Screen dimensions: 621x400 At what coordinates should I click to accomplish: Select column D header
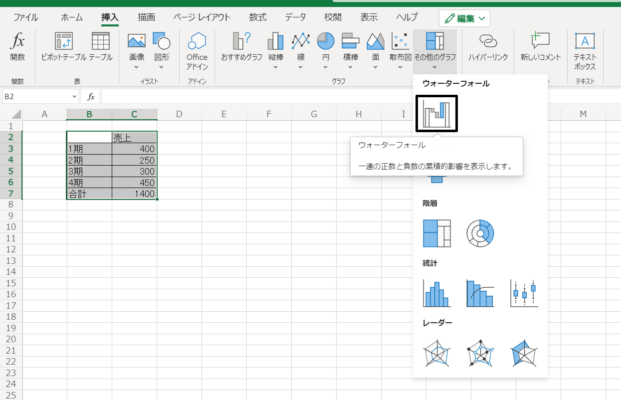pyautogui.click(x=179, y=114)
